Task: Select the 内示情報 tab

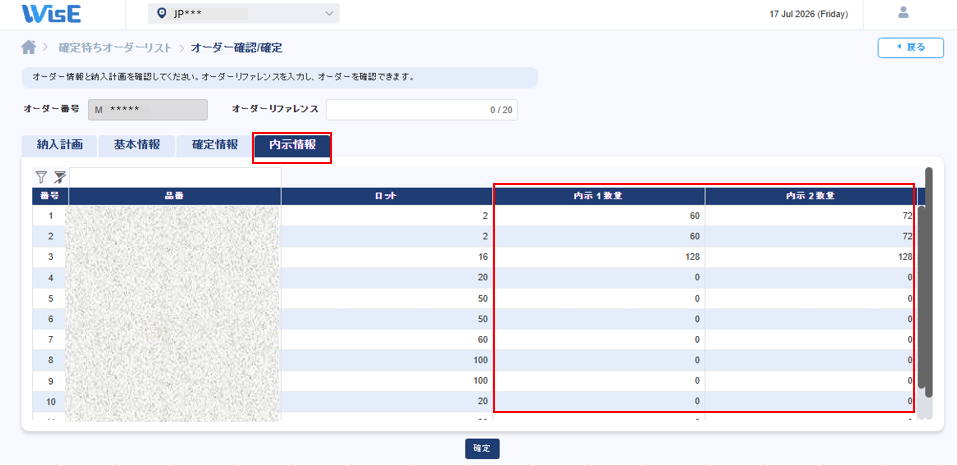Action: pos(292,146)
